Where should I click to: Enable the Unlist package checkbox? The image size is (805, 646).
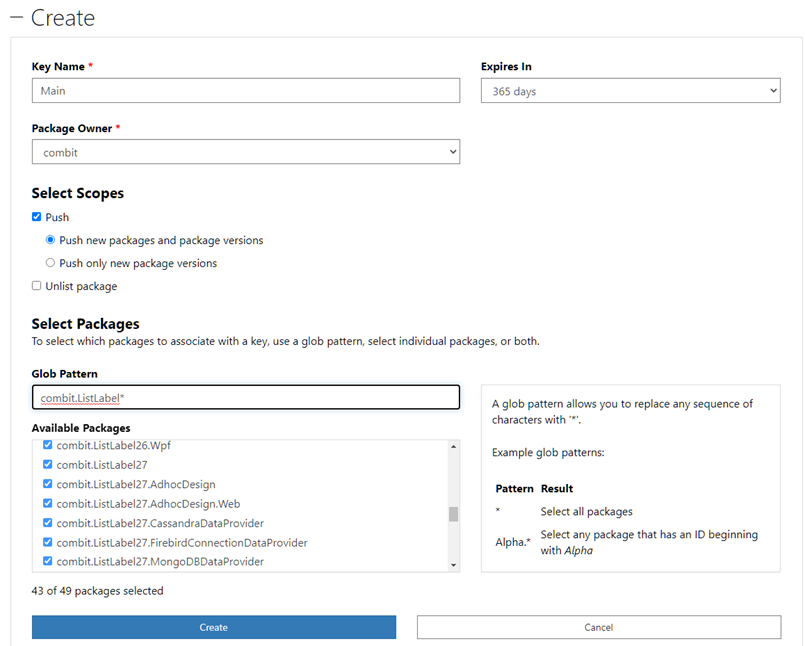(36, 286)
